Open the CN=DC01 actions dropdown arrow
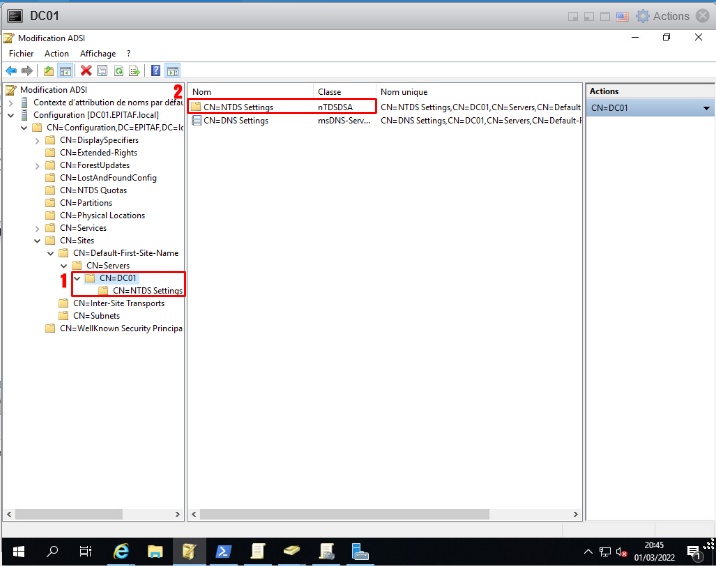Image resolution: width=716 pixels, height=566 pixels. coord(707,108)
